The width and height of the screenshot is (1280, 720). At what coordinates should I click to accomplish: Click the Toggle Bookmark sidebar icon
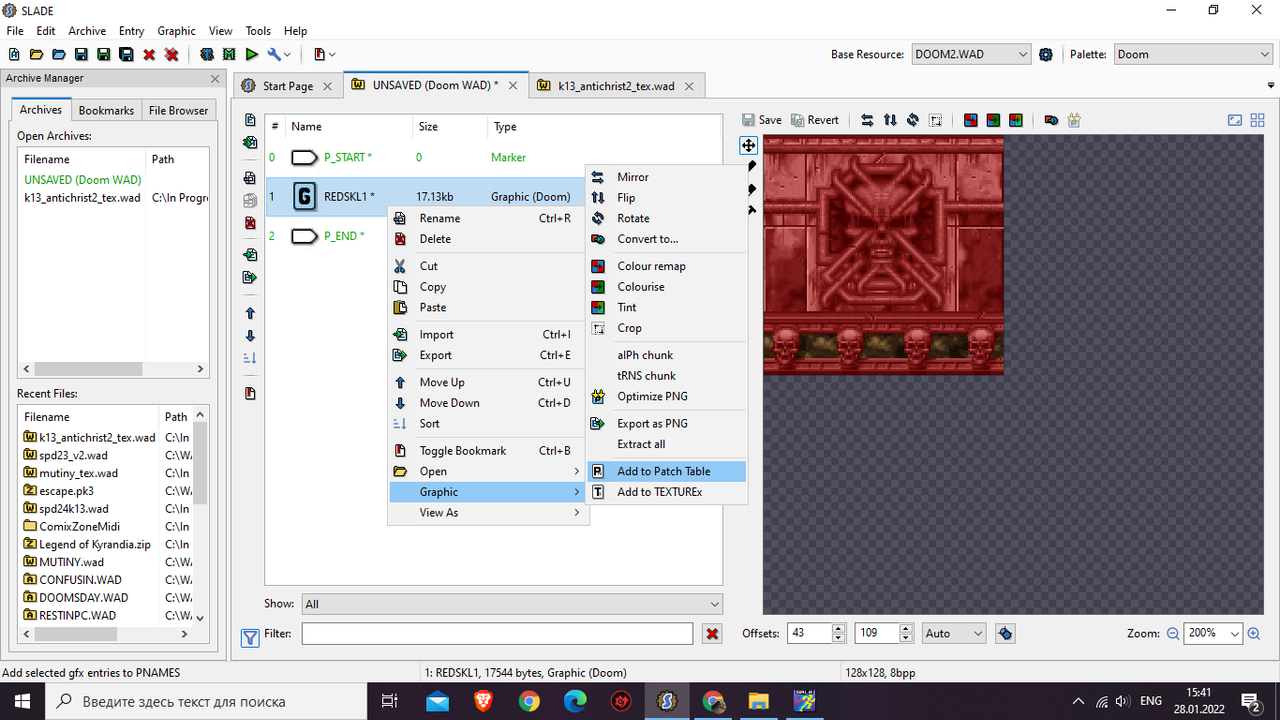click(250, 393)
